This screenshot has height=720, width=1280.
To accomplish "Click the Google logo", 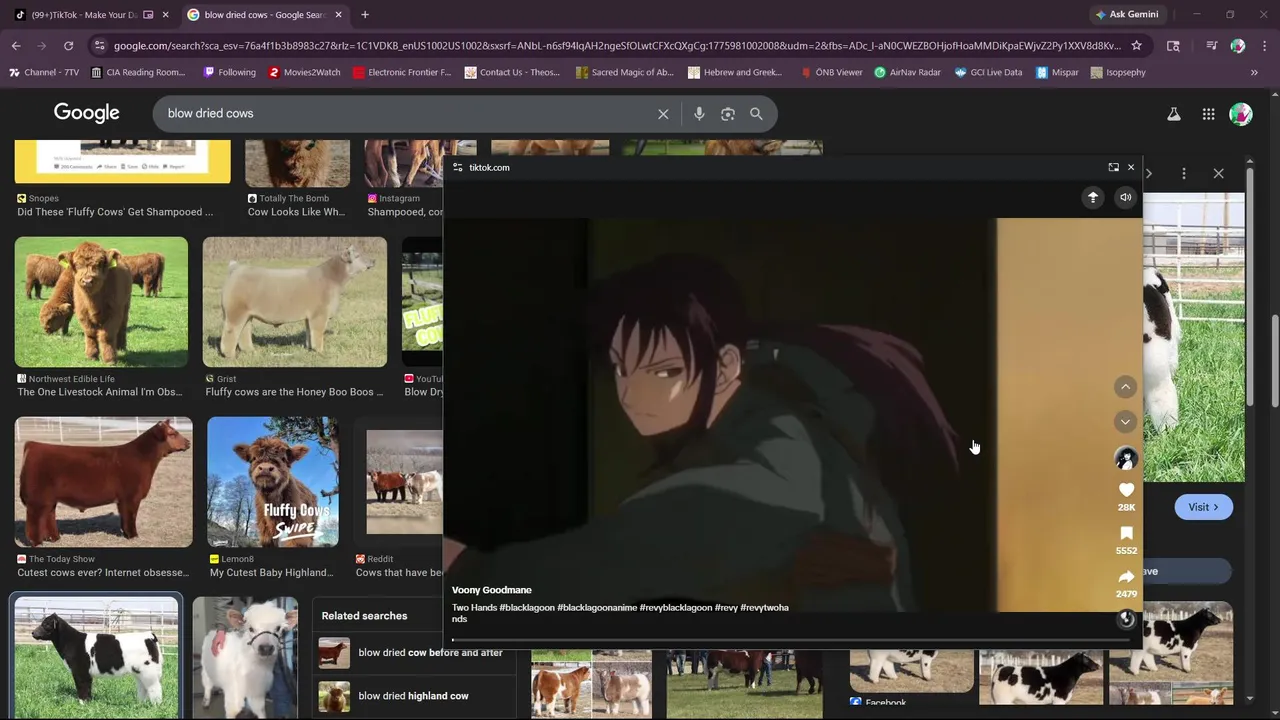I will click(x=87, y=113).
